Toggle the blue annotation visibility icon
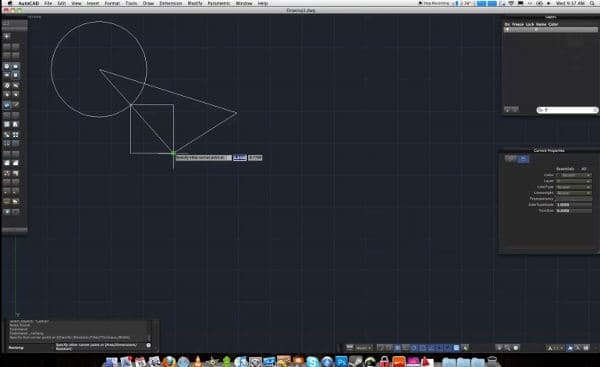Viewport: 600px width, 367px height. pyautogui.click(x=570, y=348)
